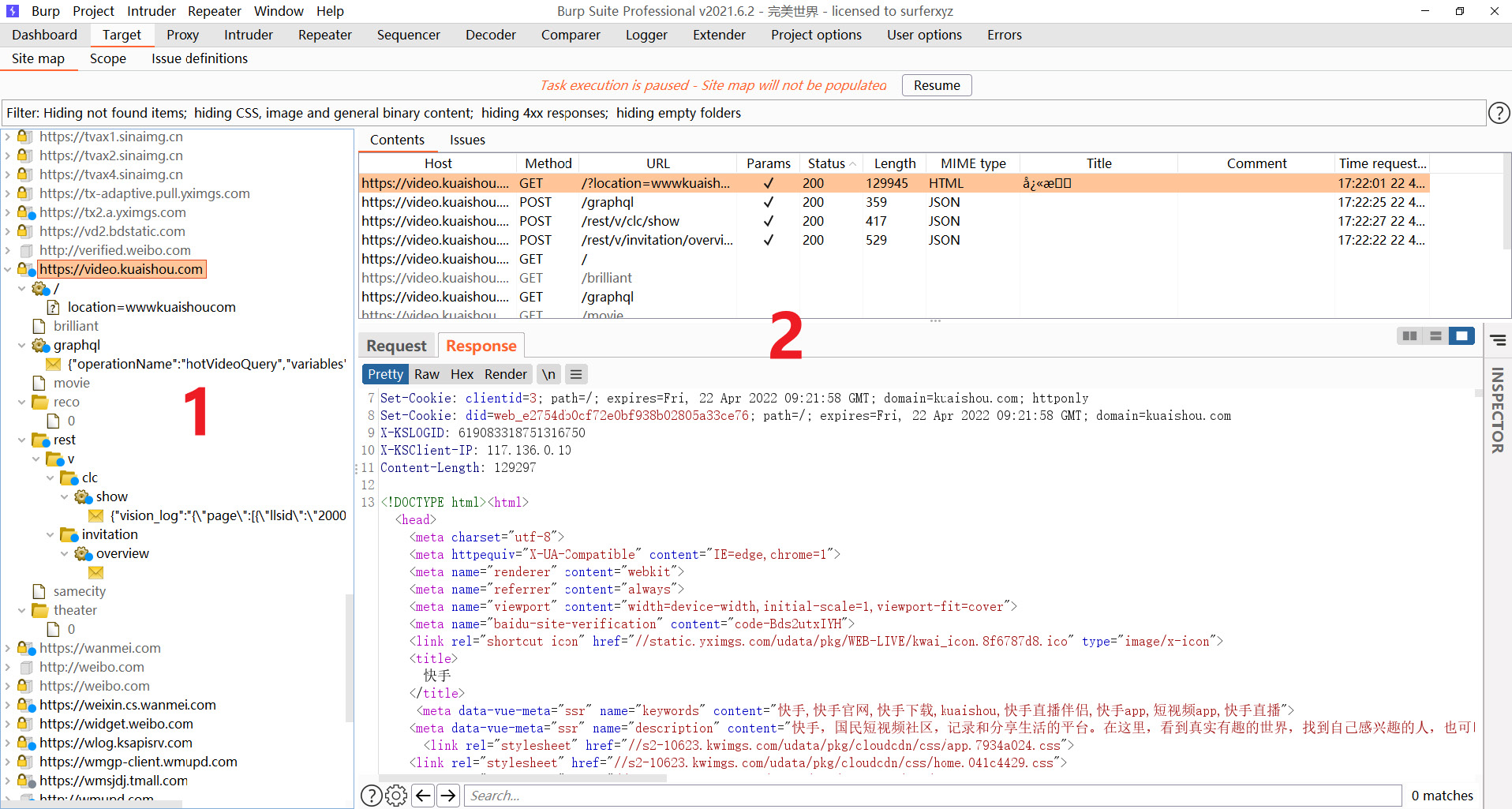Open the Scope sub-tab
This screenshot has width=1512, height=809.
tap(108, 58)
